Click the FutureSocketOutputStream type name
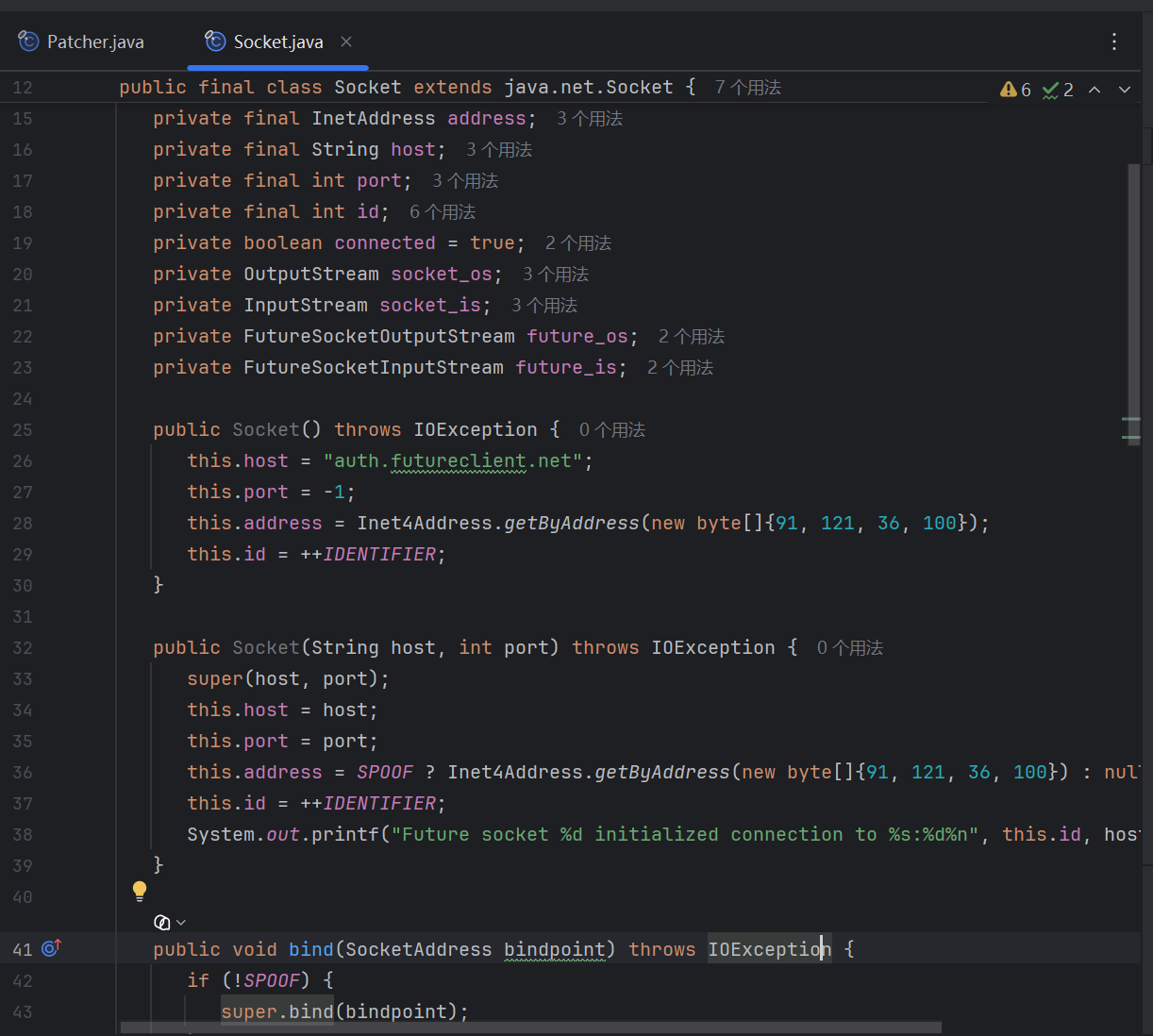Screen dimensions: 1153x1036 pyautogui.click(x=379, y=337)
